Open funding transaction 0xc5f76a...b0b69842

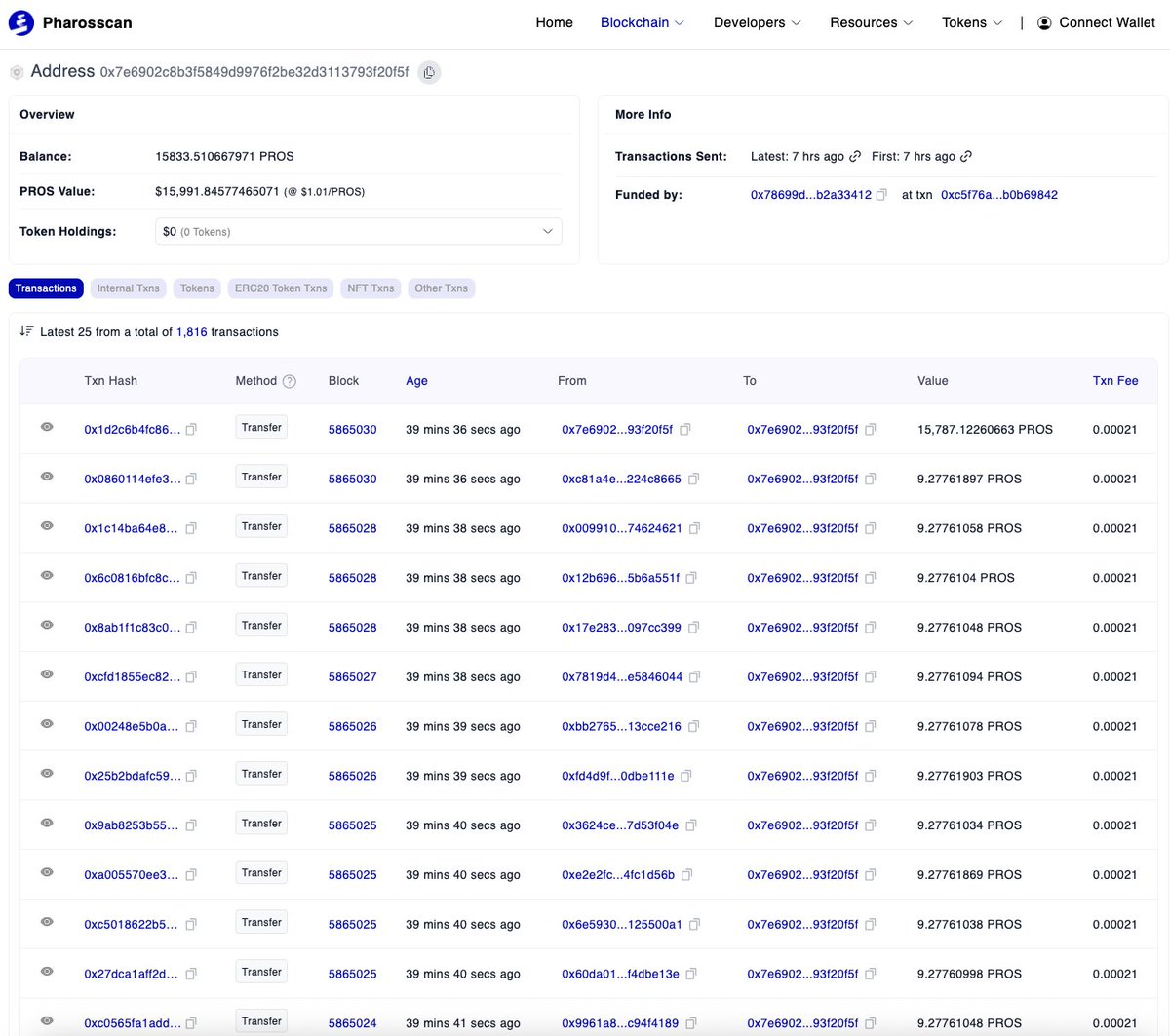click(x=999, y=195)
